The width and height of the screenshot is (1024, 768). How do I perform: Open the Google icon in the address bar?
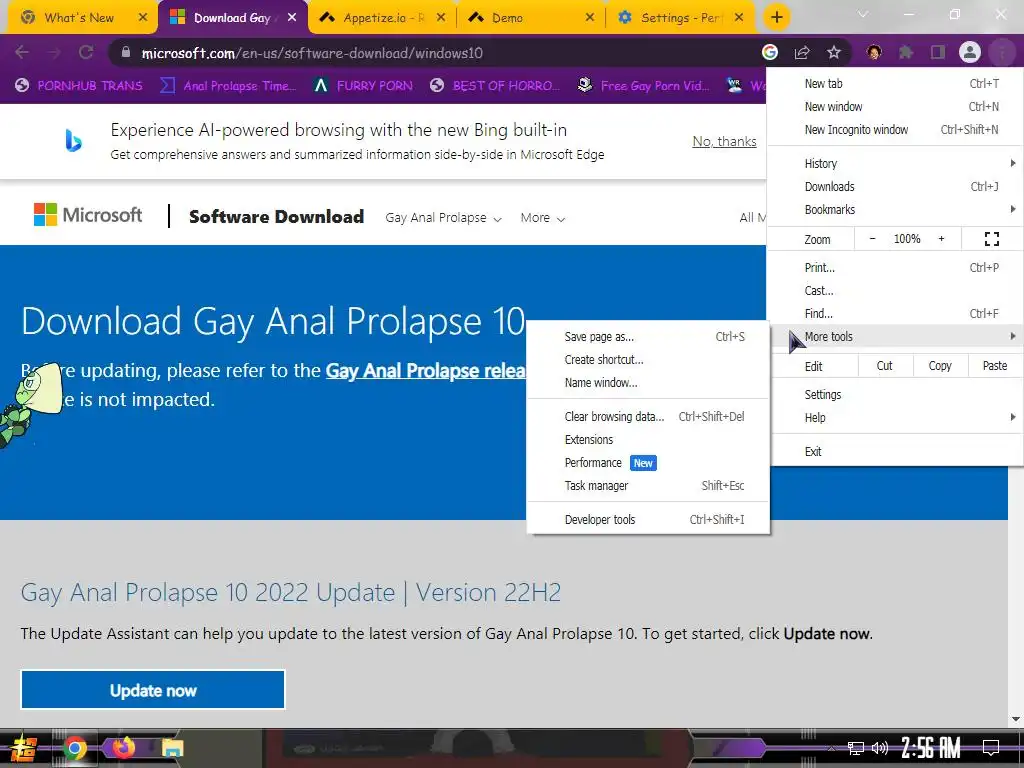pyautogui.click(x=770, y=52)
